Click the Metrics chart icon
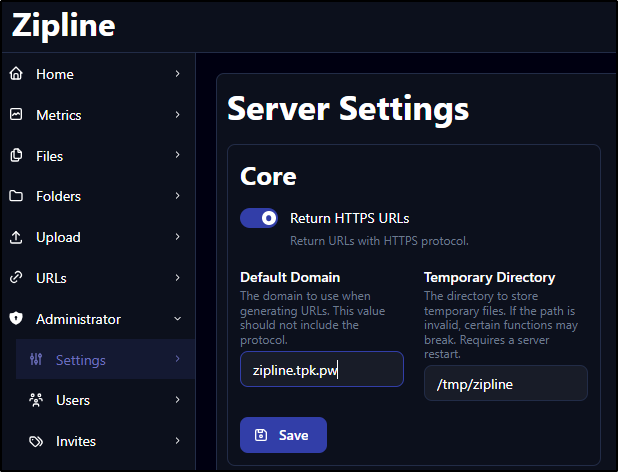This screenshot has width=618, height=472. [x=16, y=115]
